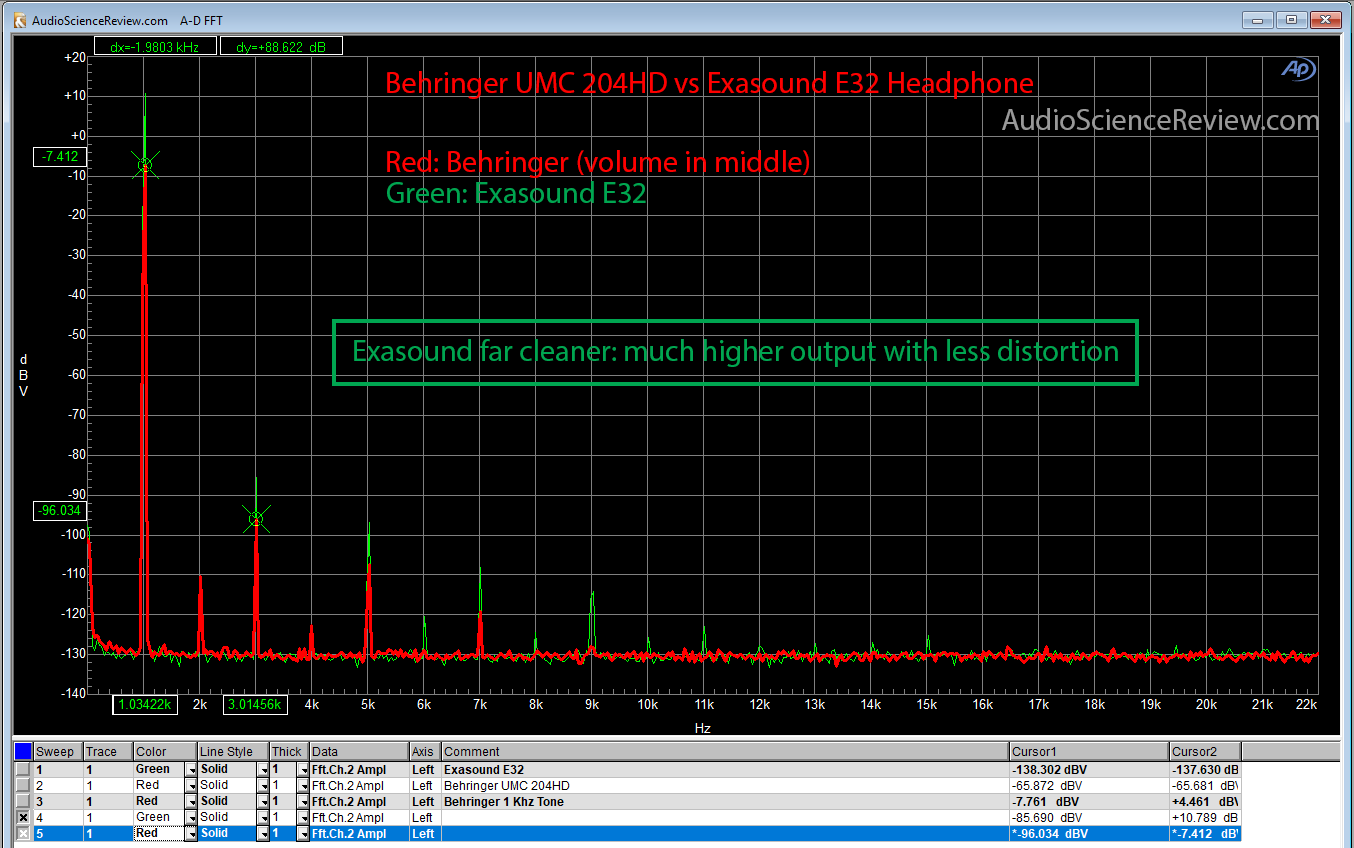Click the -7.761 dBV Cursor1 value

(1089, 801)
